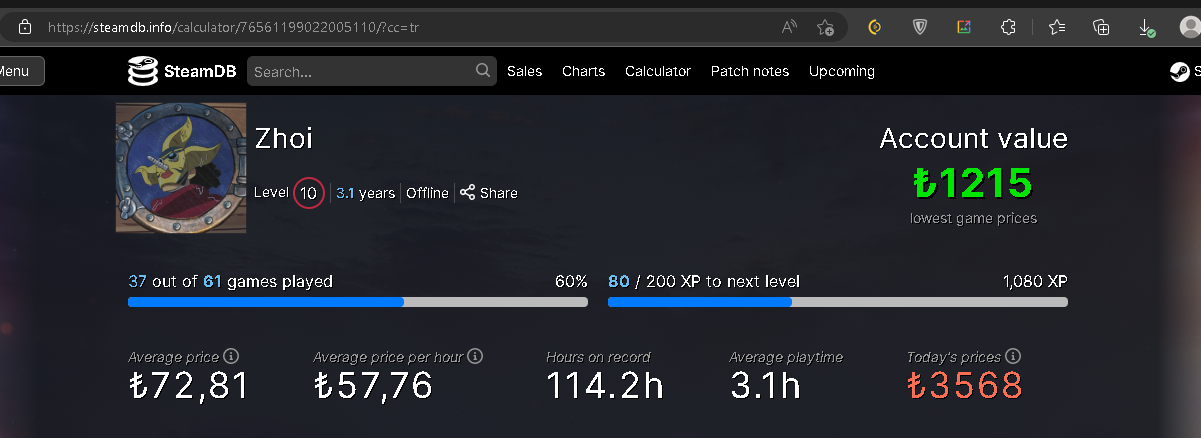Click the info icon by Average price per hour
This screenshot has width=1201, height=438.
(x=475, y=356)
